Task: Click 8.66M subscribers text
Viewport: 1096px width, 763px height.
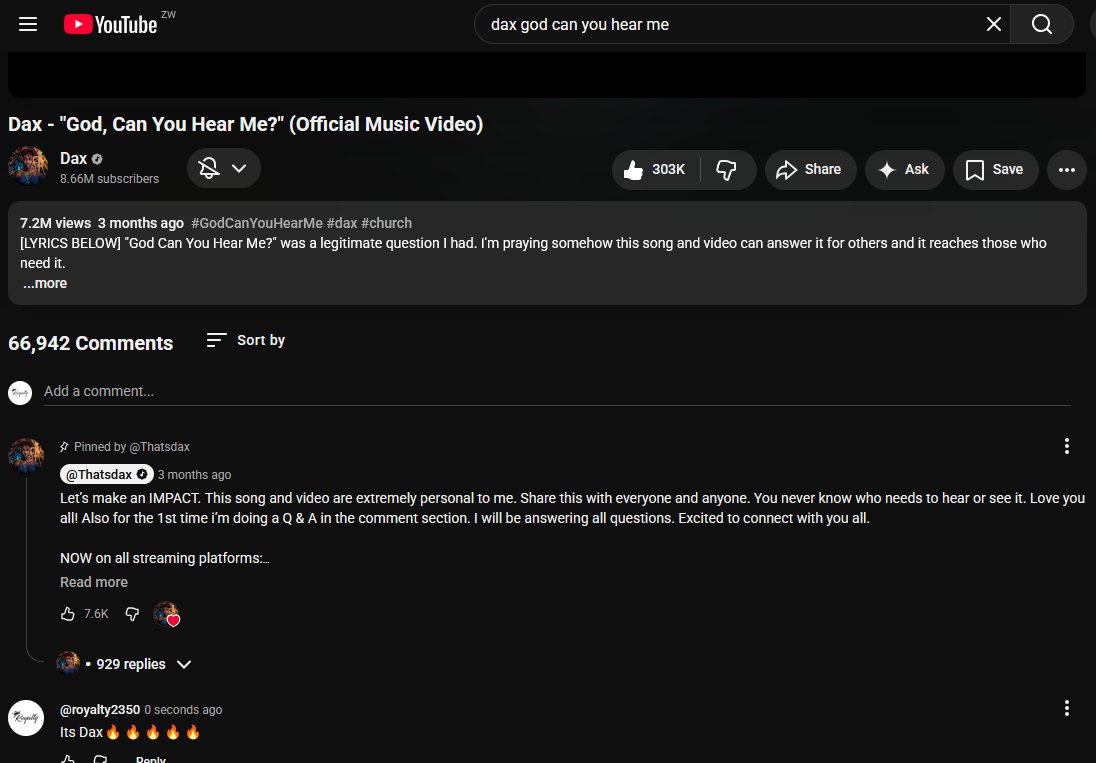Action: pos(110,179)
